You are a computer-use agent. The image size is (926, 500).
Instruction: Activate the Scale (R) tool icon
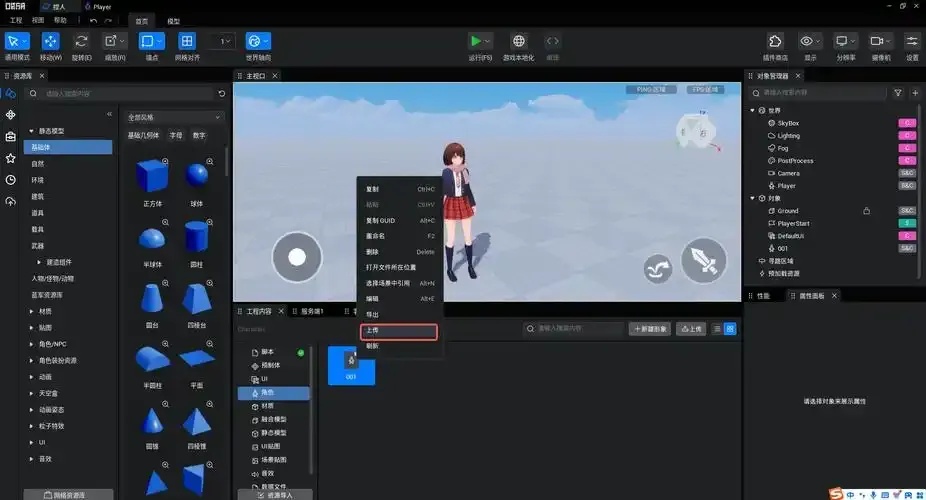(110, 41)
